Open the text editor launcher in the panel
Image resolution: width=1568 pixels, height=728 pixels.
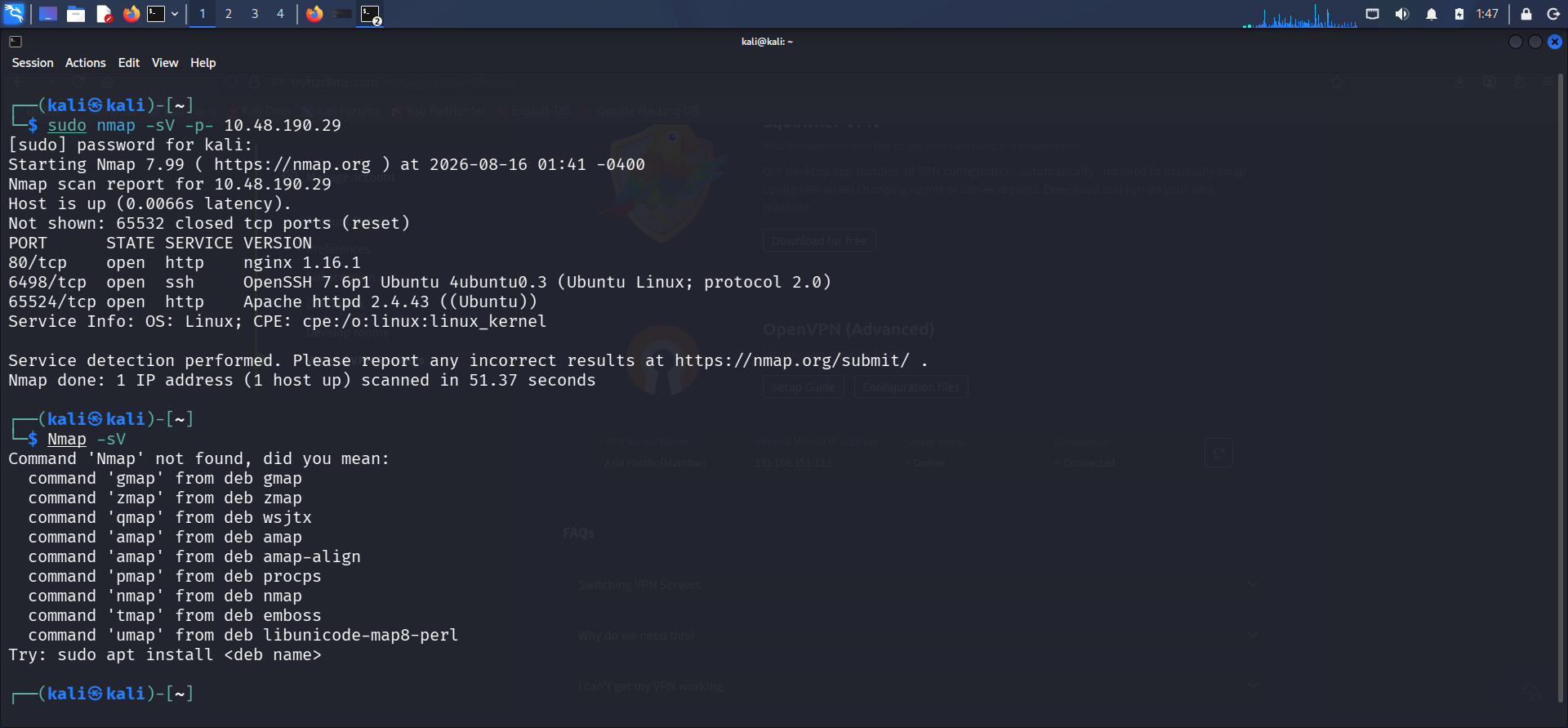(x=104, y=14)
